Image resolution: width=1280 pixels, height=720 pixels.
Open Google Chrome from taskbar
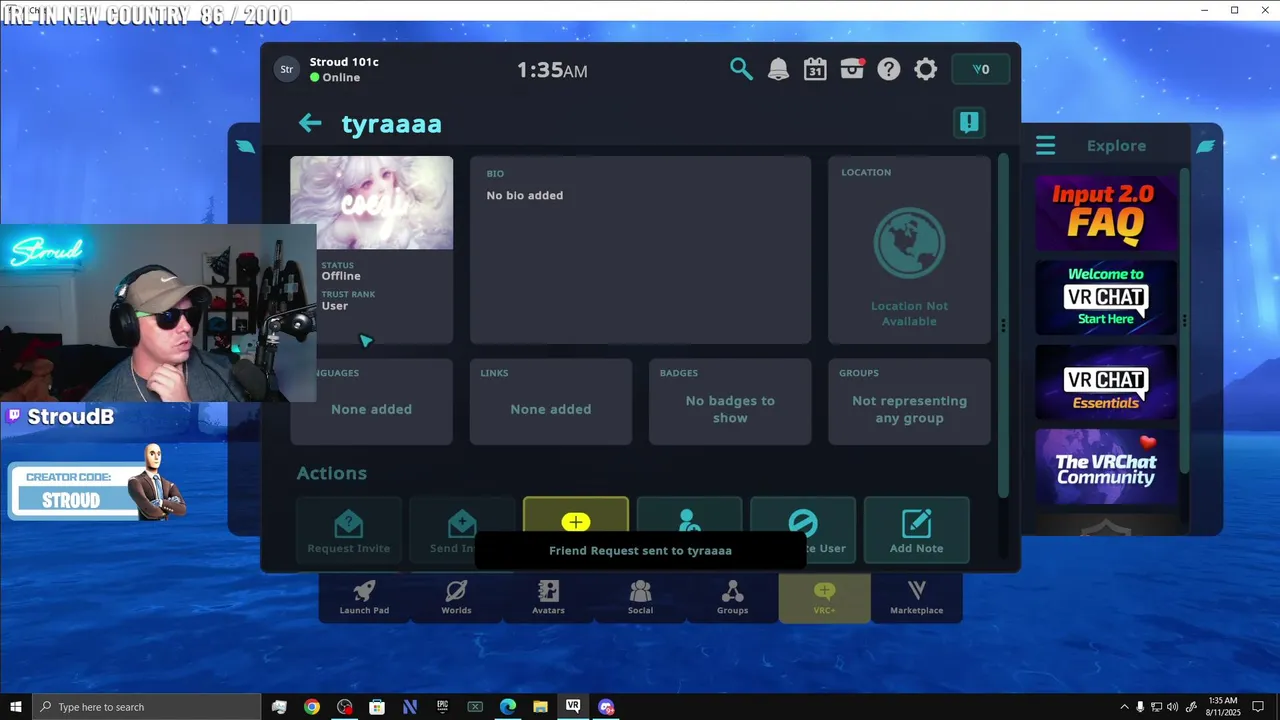point(312,707)
